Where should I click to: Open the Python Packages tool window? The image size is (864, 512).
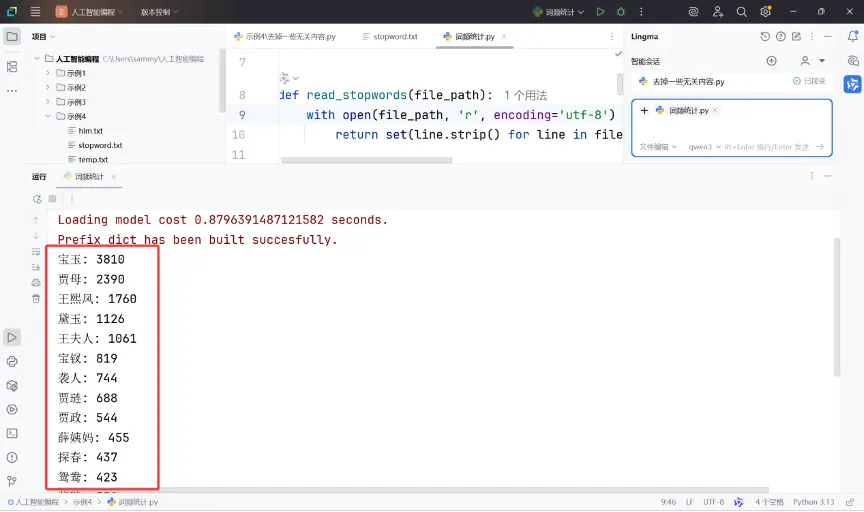click(x=12, y=386)
